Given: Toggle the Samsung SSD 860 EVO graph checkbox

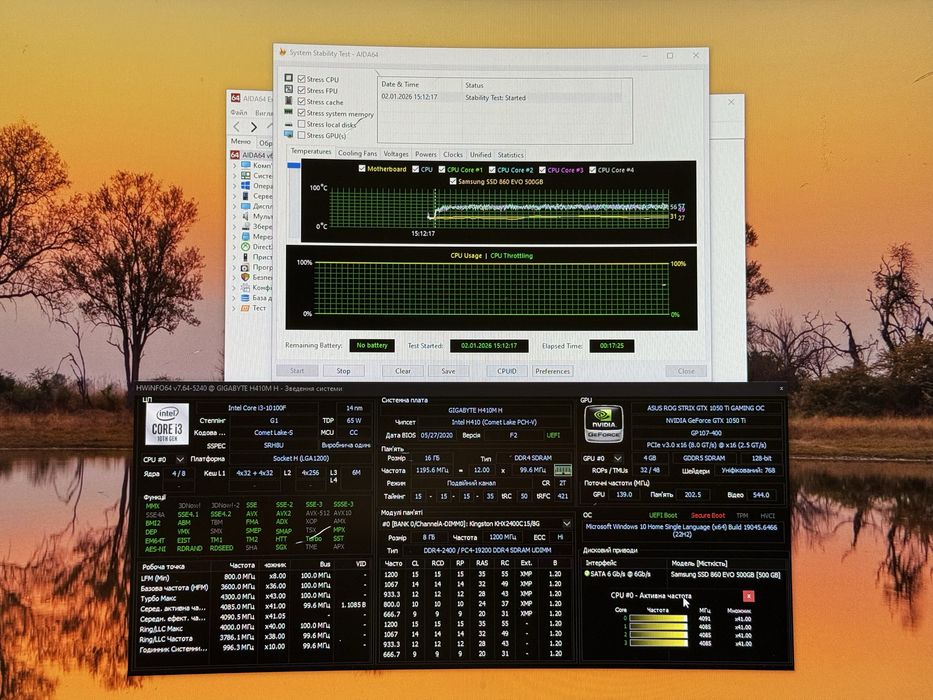Looking at the screenshot, I should click(453, 181).
